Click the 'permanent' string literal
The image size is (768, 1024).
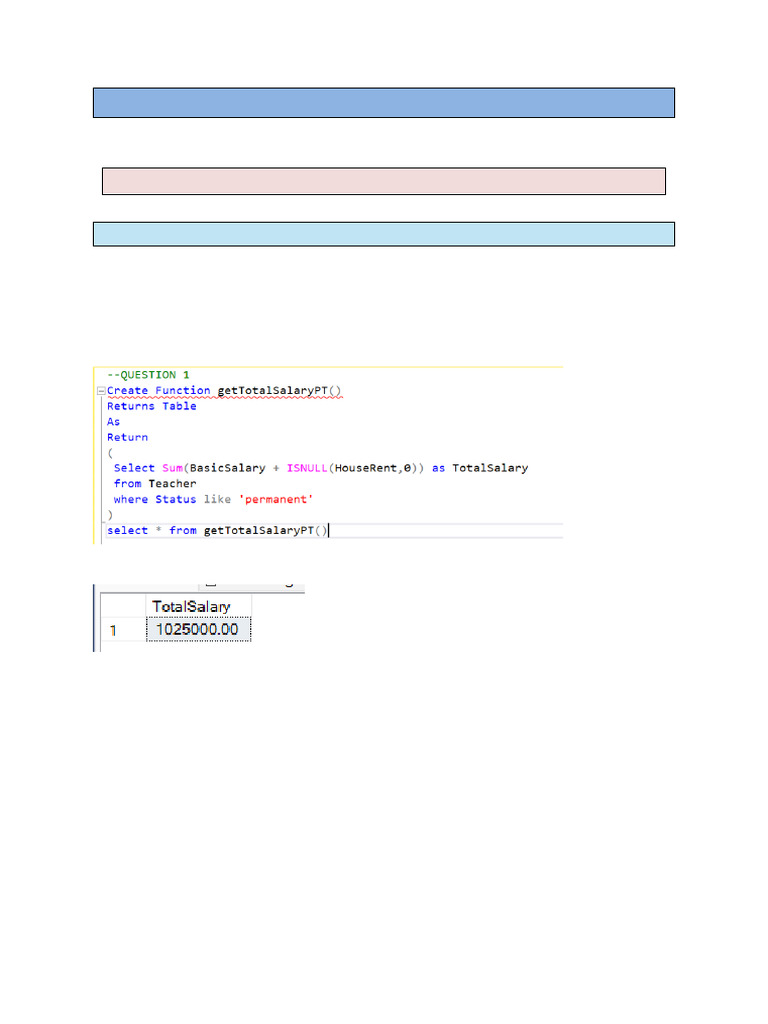tap(276, 500)
